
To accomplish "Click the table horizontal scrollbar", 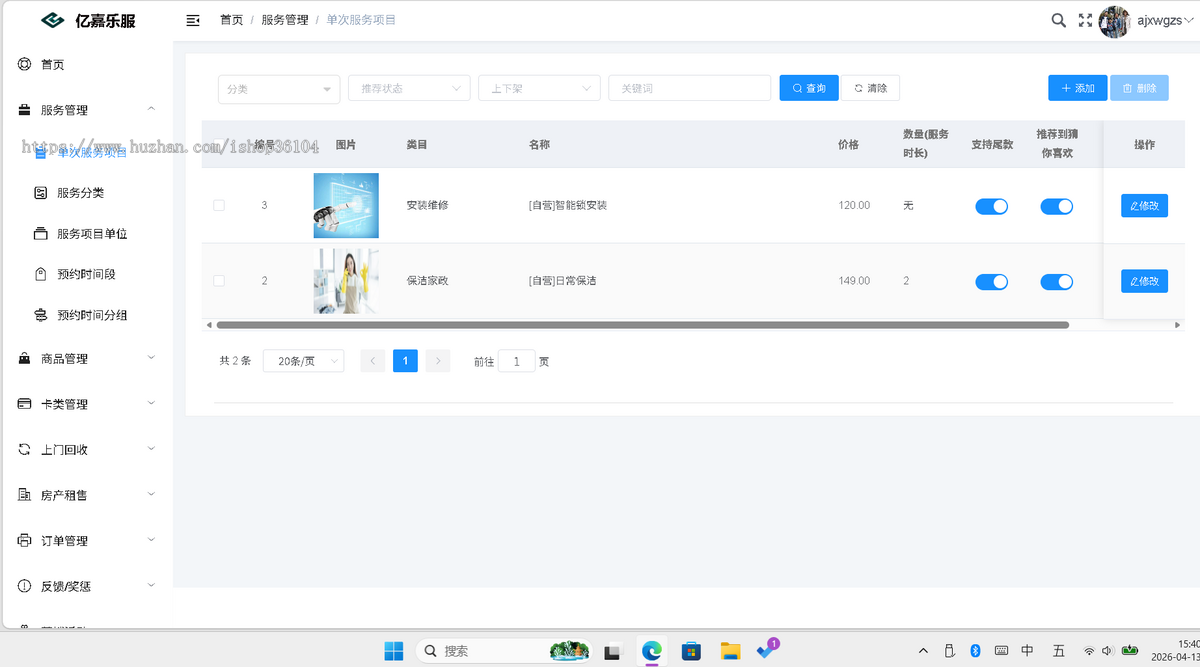I will click(642, 325).
